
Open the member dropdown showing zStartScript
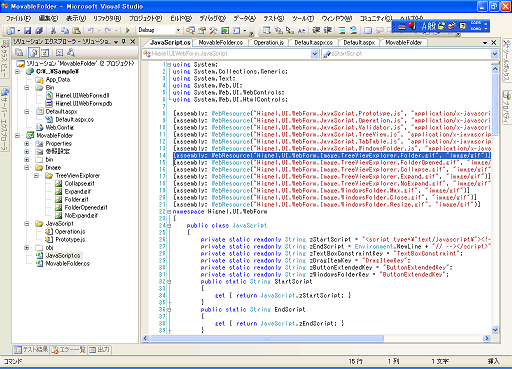pyautogui.click(x=494, y=54)
